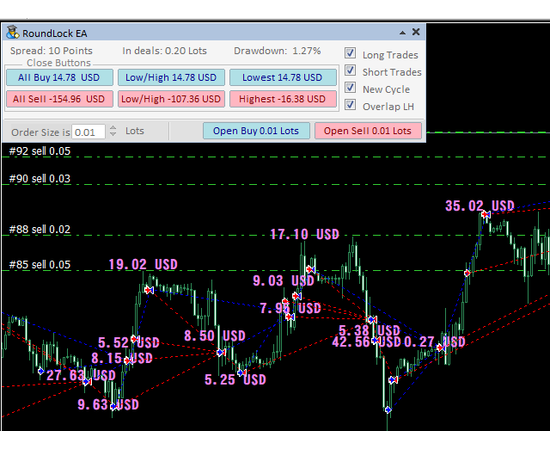Image resolution: width=550 pixels, height=450 pixels.
Task: Click All Buy 14.78 USD button
Action: [x=59, y=78]
